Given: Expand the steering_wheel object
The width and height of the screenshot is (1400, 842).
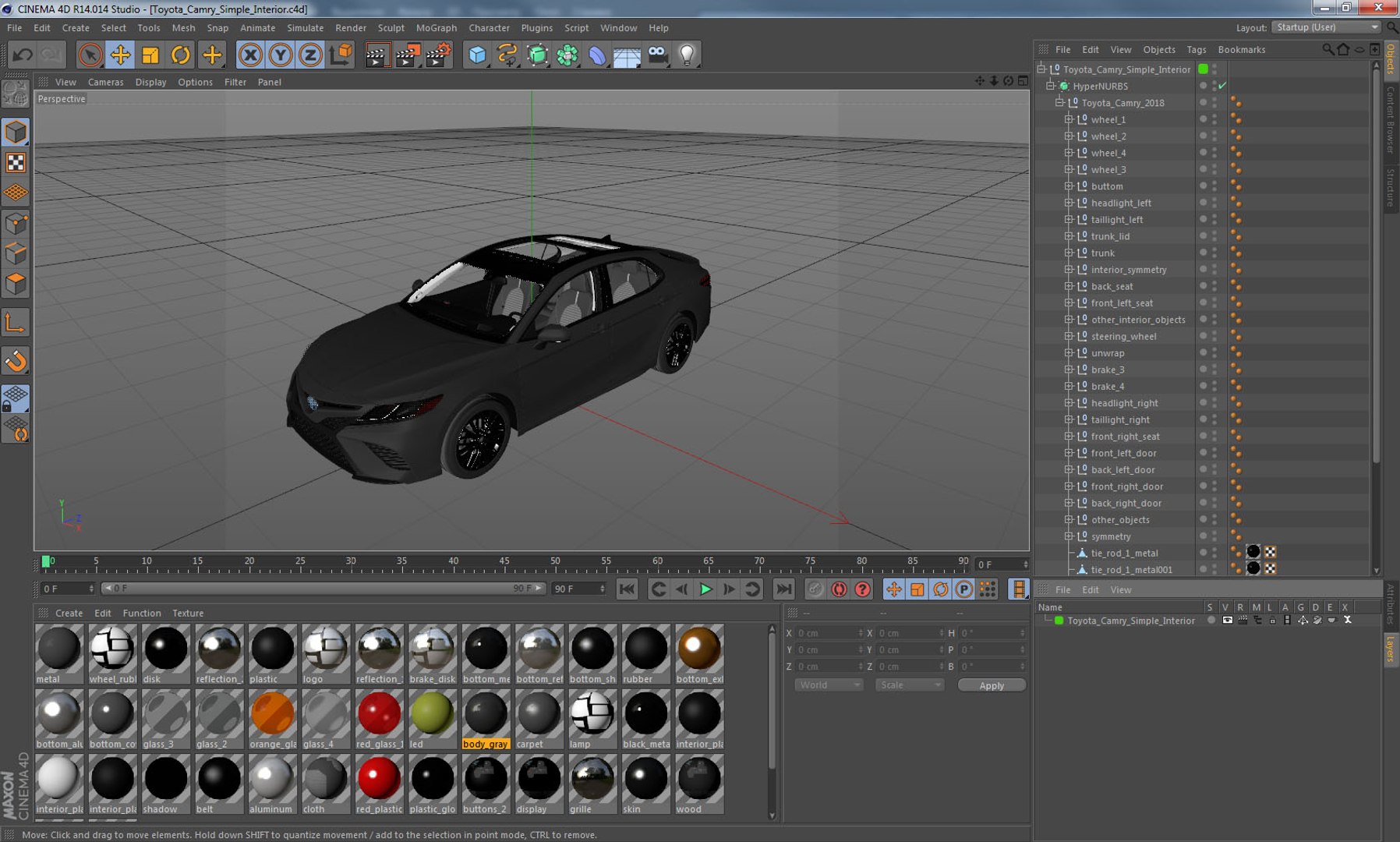Looking at the screenshot, I should pyautogui.click(x=1069, y=336).
